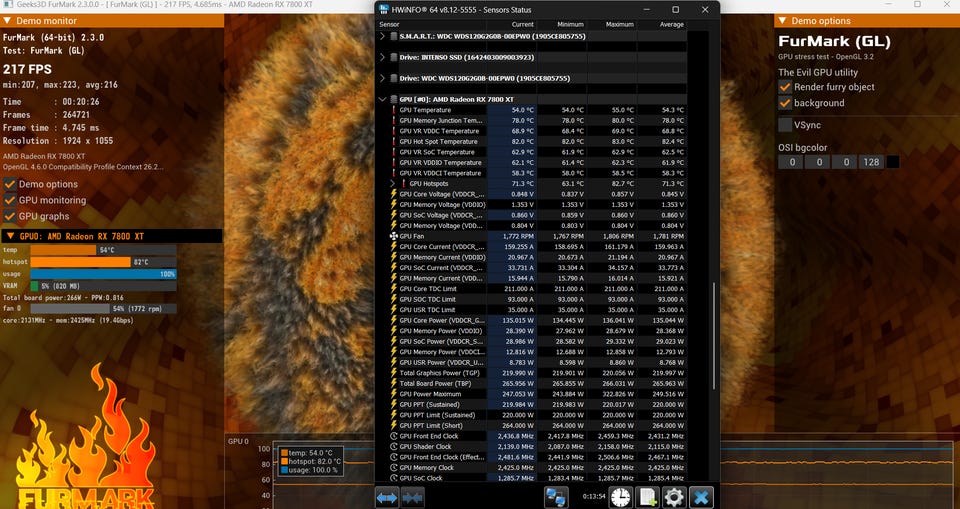960x509 pixels.
Task: Click the bolt icon beside GPU Power Maximum
Action: coord(394,394)
